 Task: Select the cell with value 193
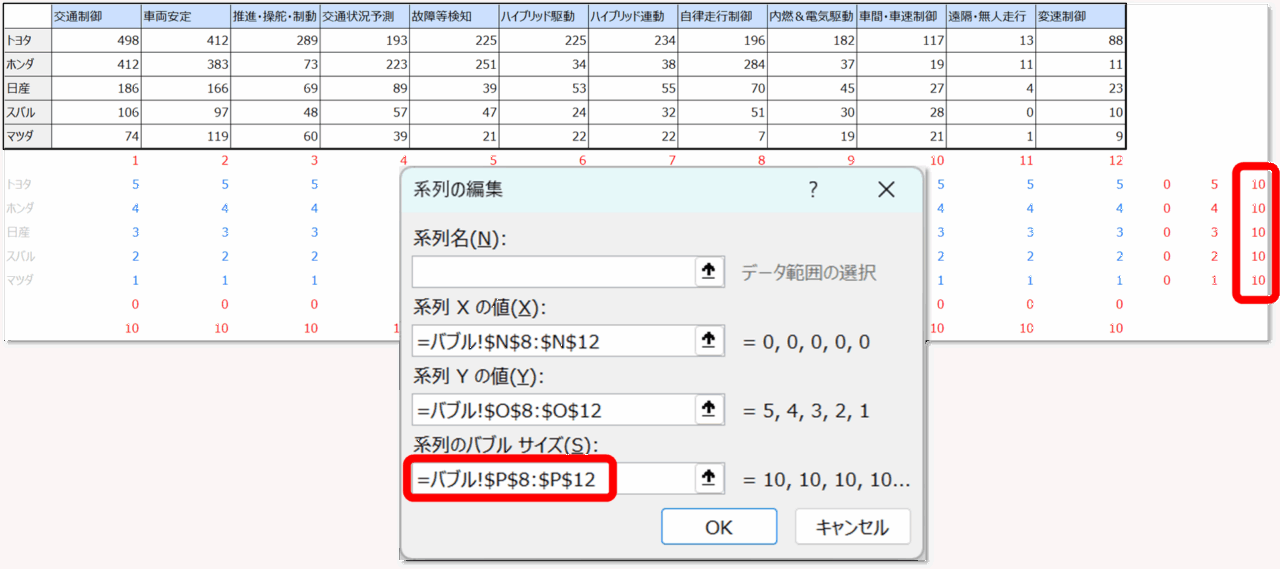(x=364, y=40)
